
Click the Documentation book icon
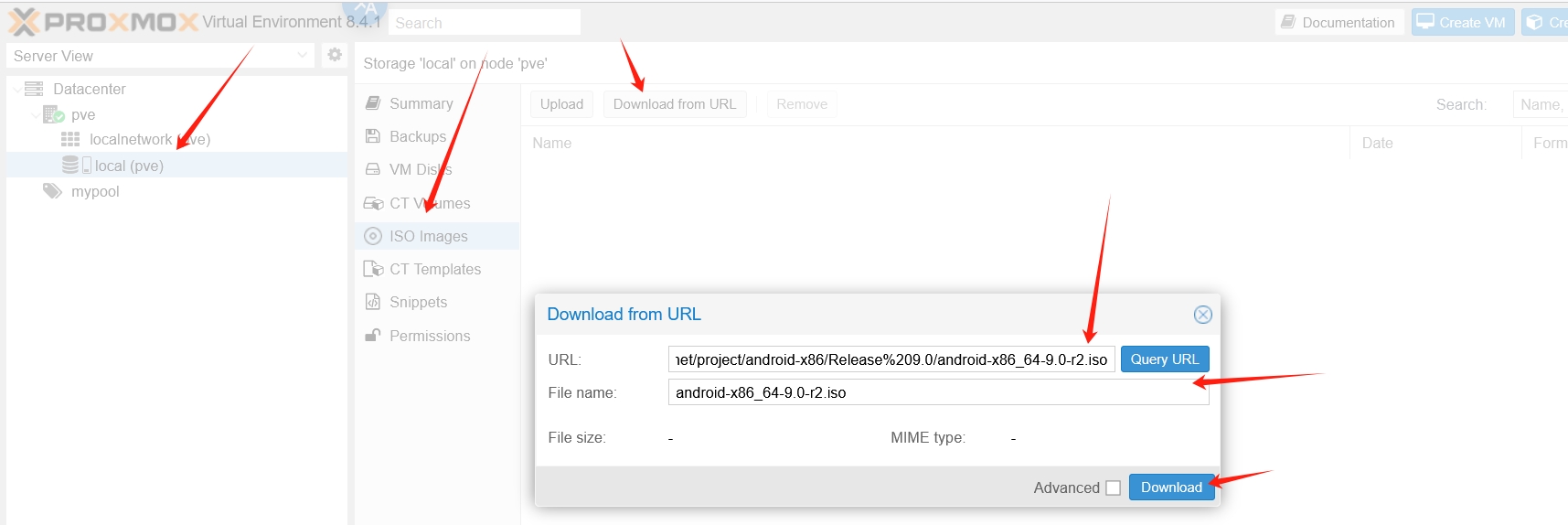pyautogui.click(x=1288, y=22)
